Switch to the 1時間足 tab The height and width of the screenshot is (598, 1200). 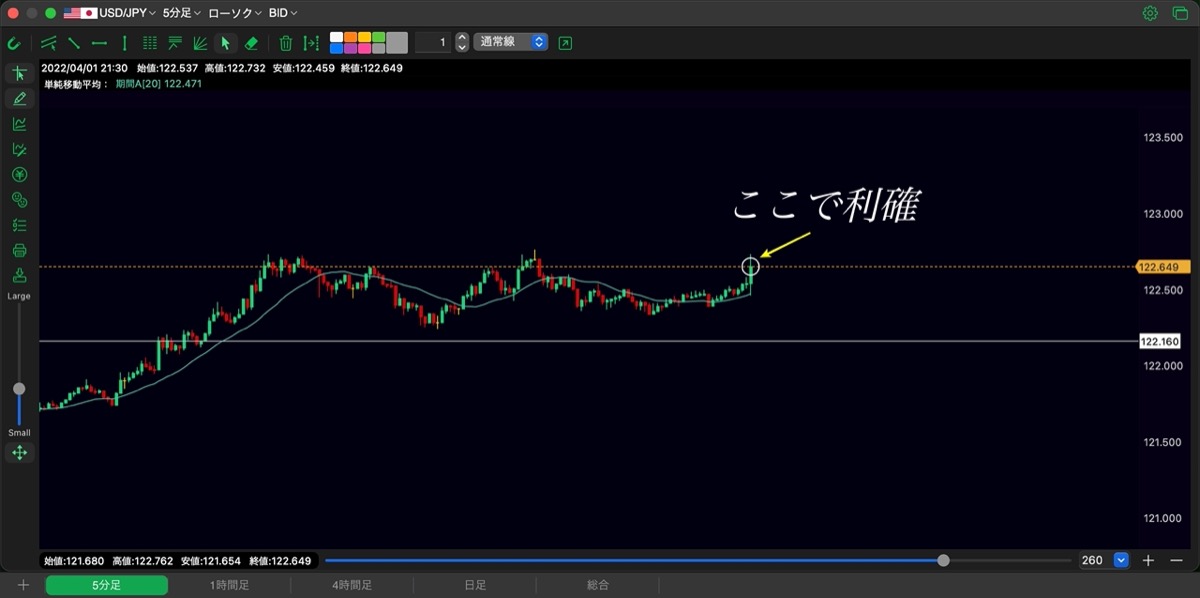229,585
